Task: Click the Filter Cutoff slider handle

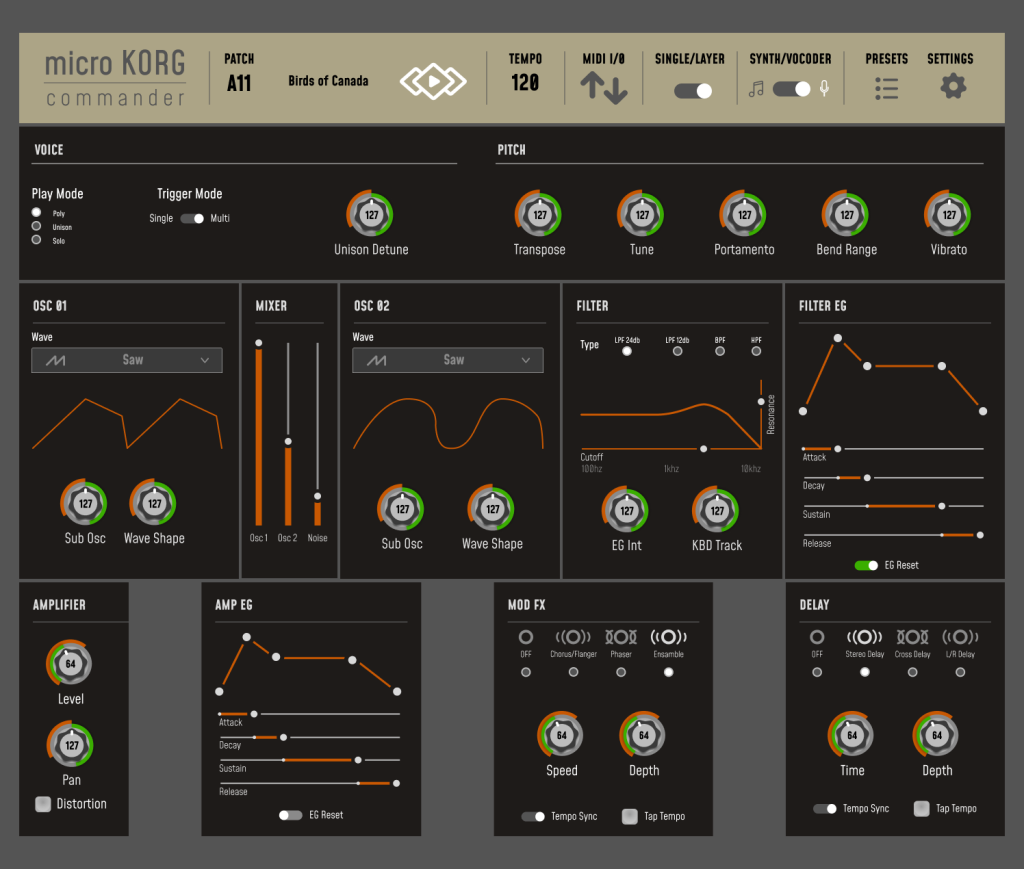Action: [703, 449]
